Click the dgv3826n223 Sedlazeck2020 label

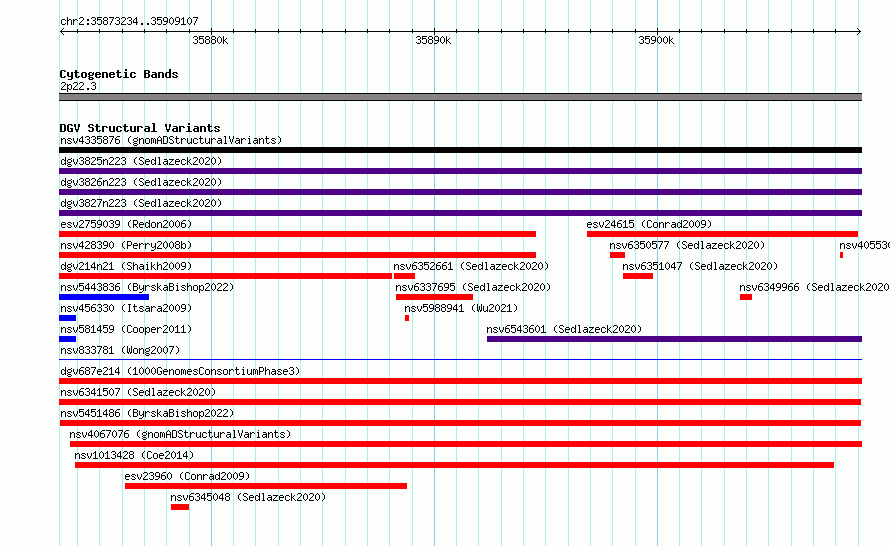tap(141, 182)
